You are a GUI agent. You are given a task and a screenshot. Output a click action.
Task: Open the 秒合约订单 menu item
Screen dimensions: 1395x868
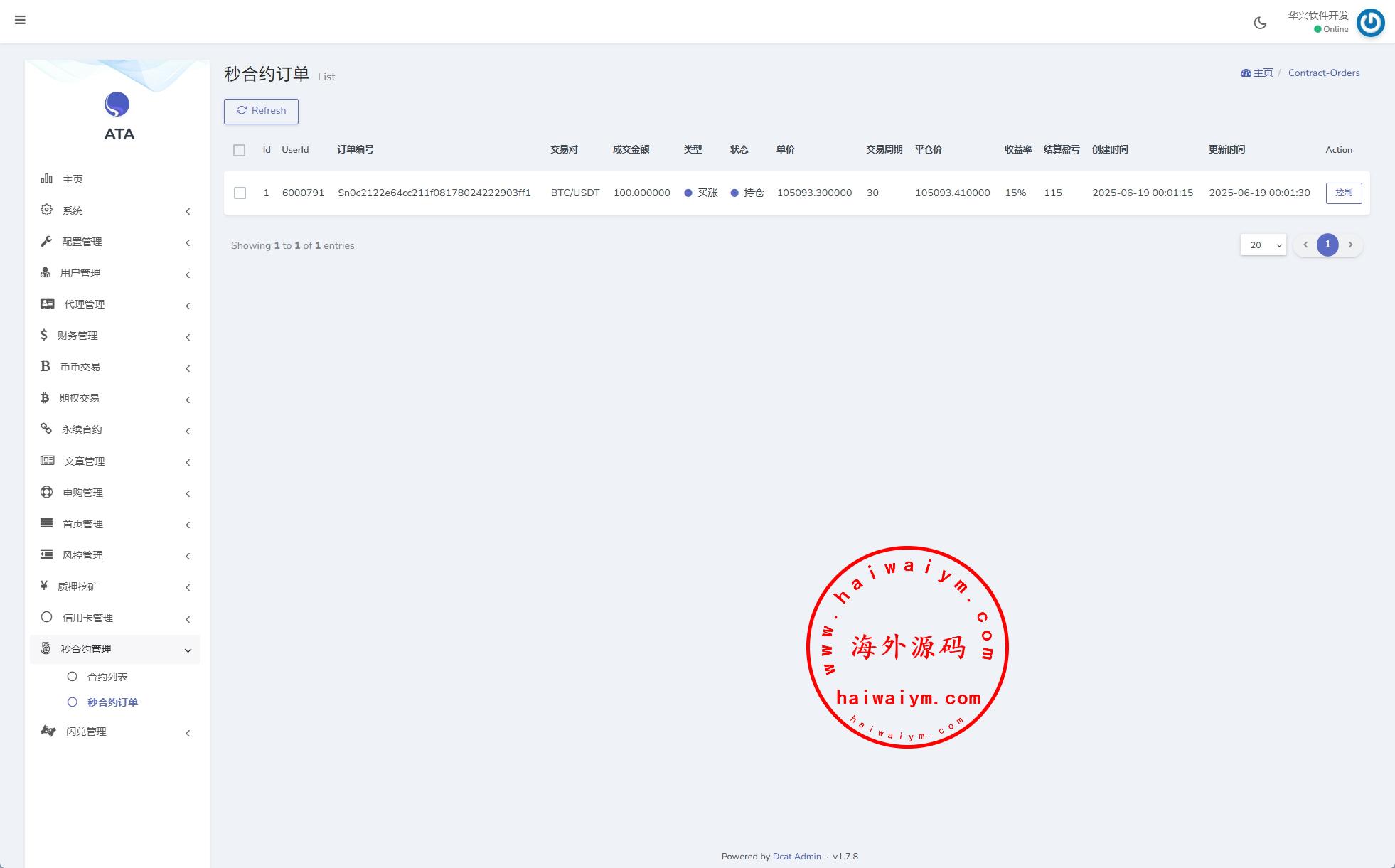pyautogui.click(x=112, y=702)
